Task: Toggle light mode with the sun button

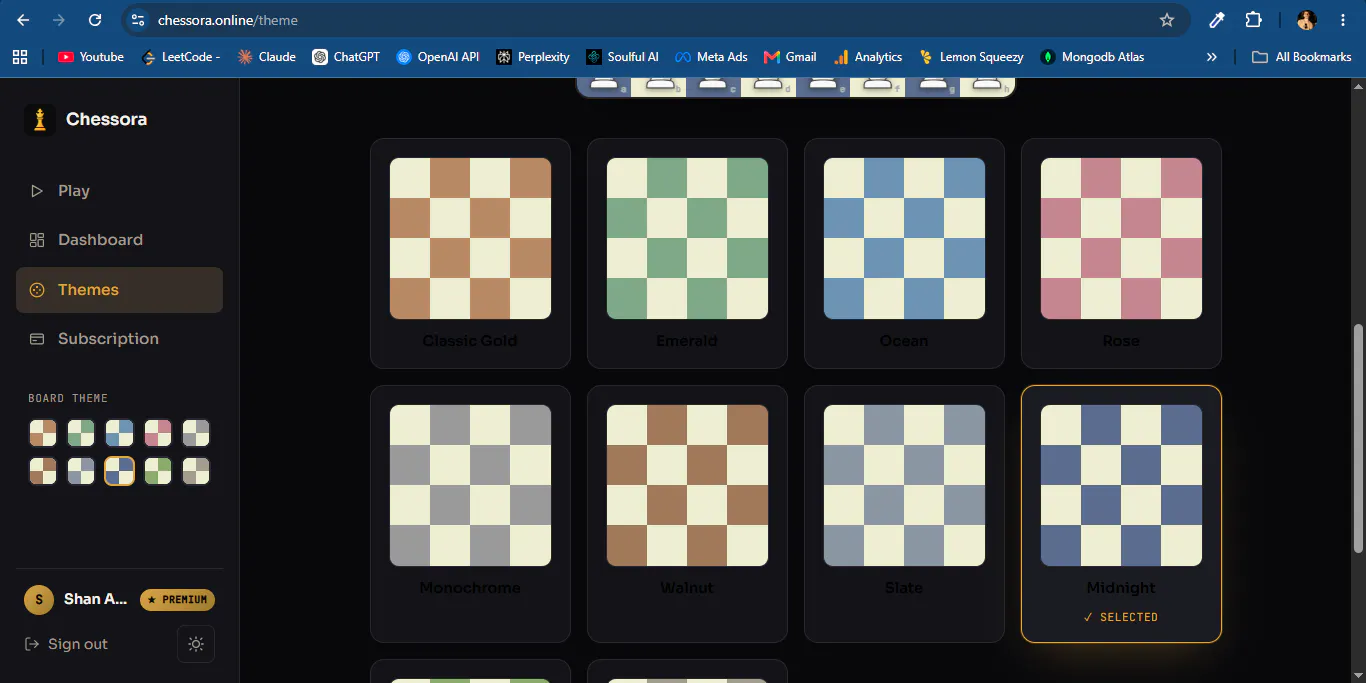Action: (x=196, y=644)
